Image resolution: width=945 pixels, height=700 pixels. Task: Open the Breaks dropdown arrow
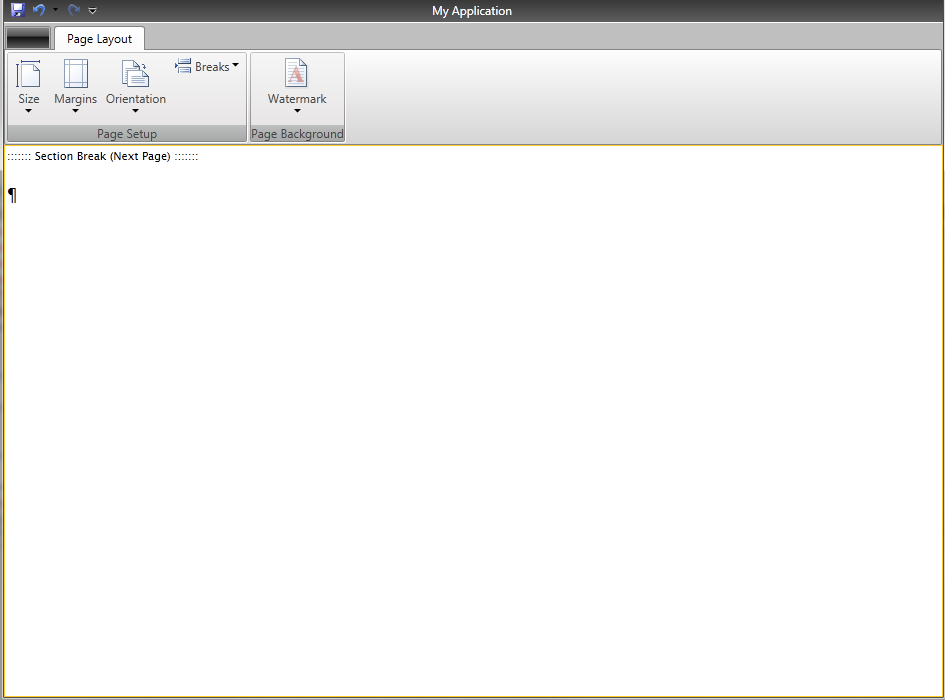(x=236, y=65)
